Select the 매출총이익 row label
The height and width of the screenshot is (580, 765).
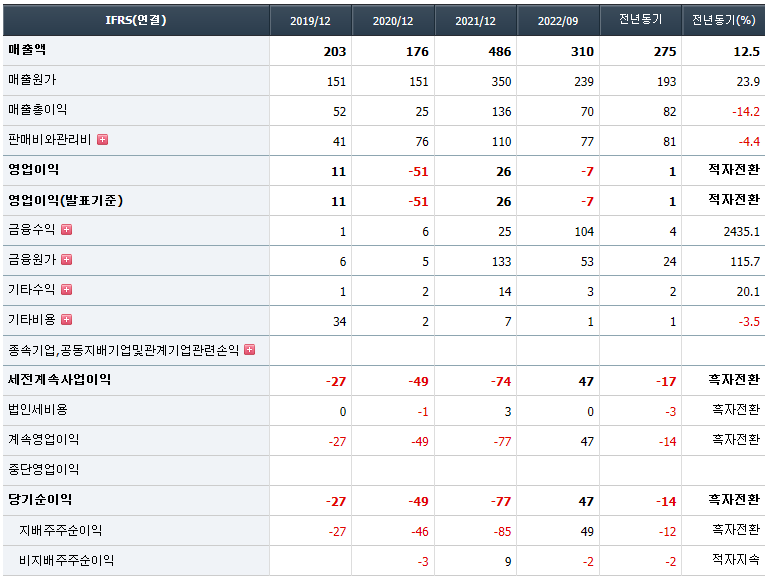pyautogui.click(x=38, y=109)
